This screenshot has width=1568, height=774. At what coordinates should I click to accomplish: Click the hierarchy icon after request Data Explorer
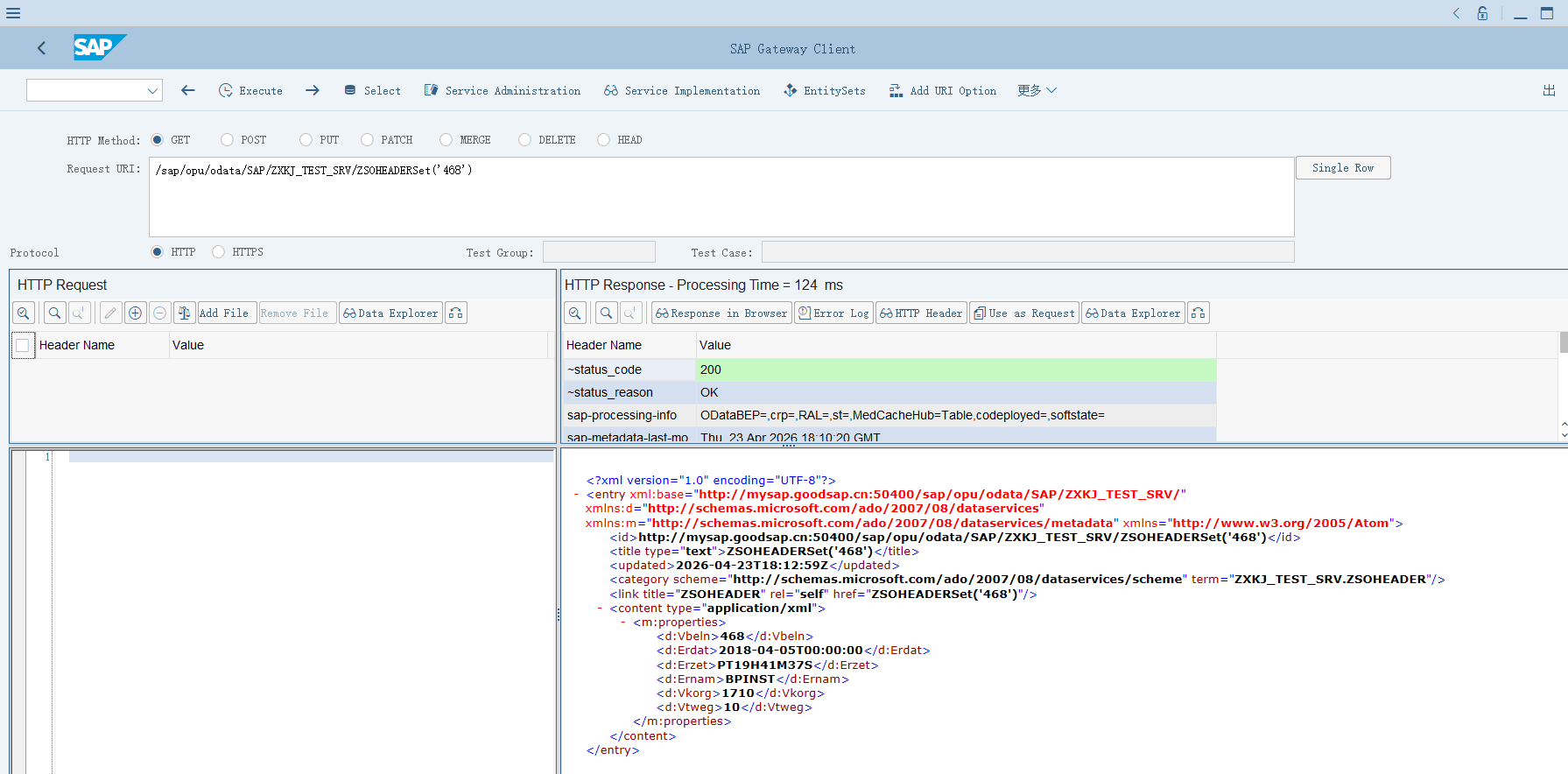(x=456, y=313)
